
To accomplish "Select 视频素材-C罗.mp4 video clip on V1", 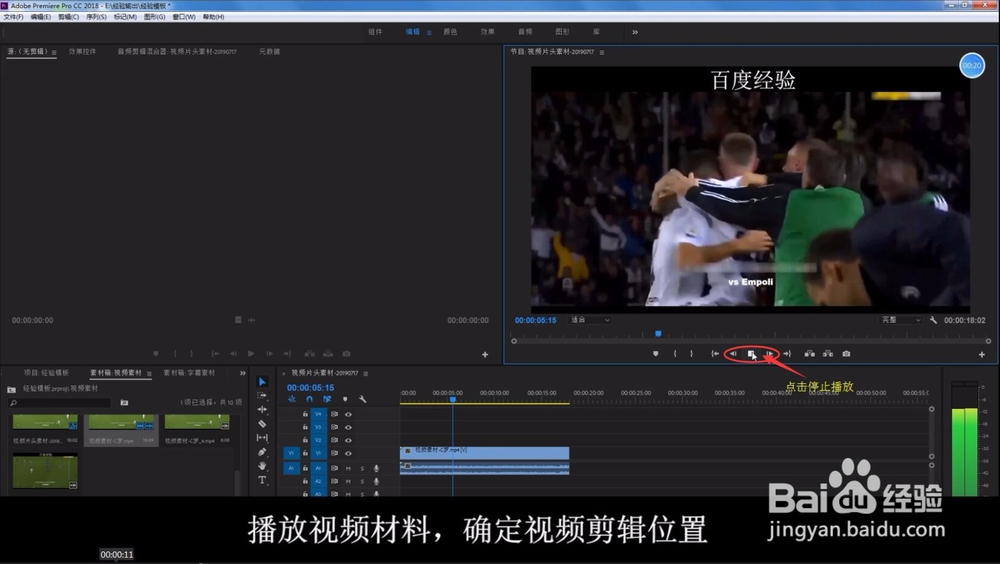I will point(485,452).
